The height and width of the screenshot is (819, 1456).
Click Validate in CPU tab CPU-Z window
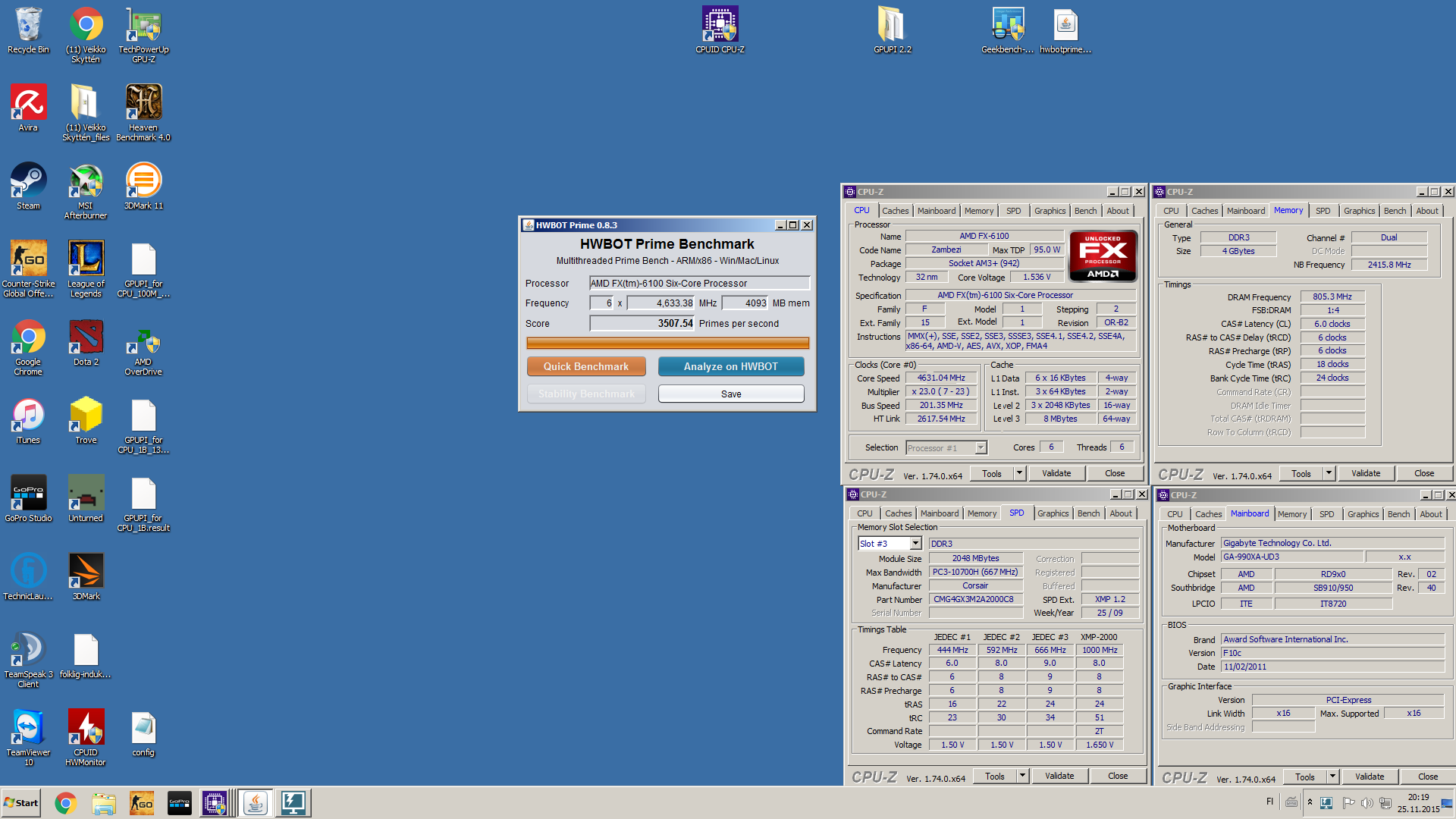coord(1056,473)
